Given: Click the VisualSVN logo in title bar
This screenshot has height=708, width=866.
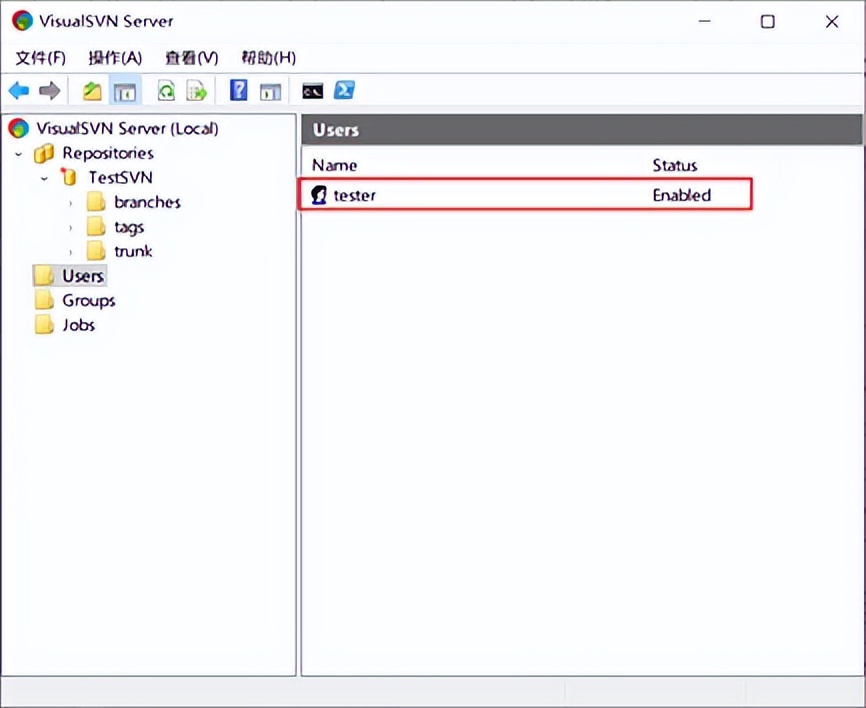Looking at the screenshot, I should [22, 20].
